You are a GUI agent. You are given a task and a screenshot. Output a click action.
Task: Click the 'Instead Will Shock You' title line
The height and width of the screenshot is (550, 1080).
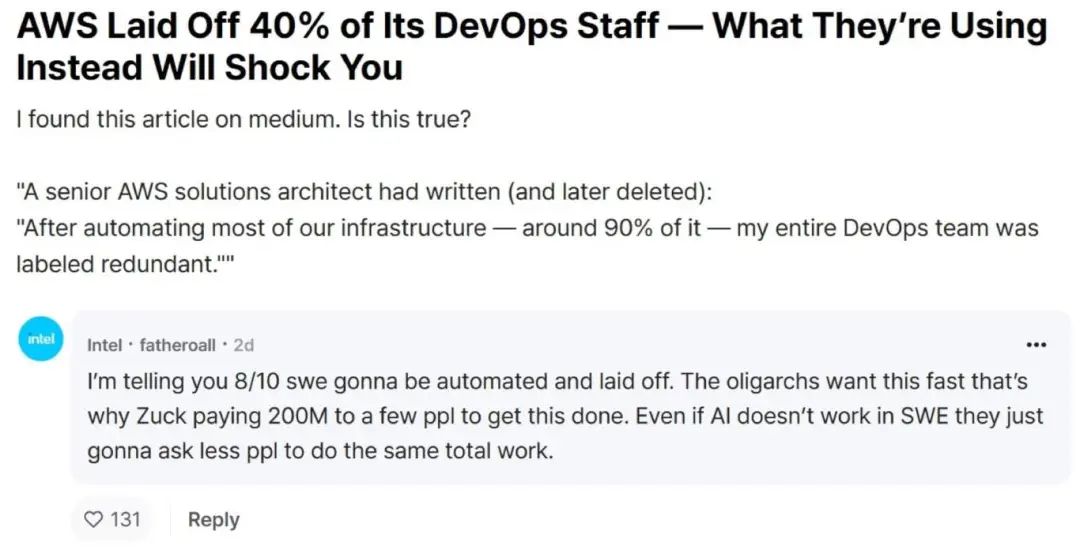[x=209, y=69]
